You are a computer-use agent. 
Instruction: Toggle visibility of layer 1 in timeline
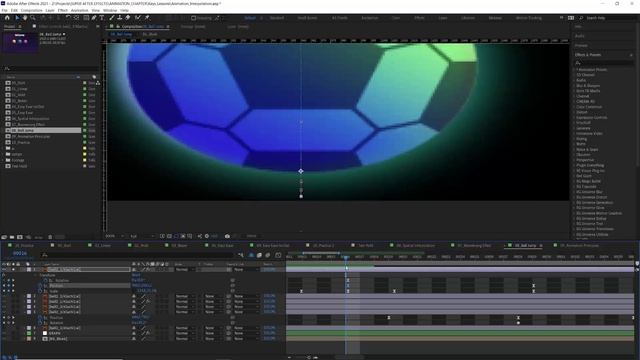pos(4,269)
